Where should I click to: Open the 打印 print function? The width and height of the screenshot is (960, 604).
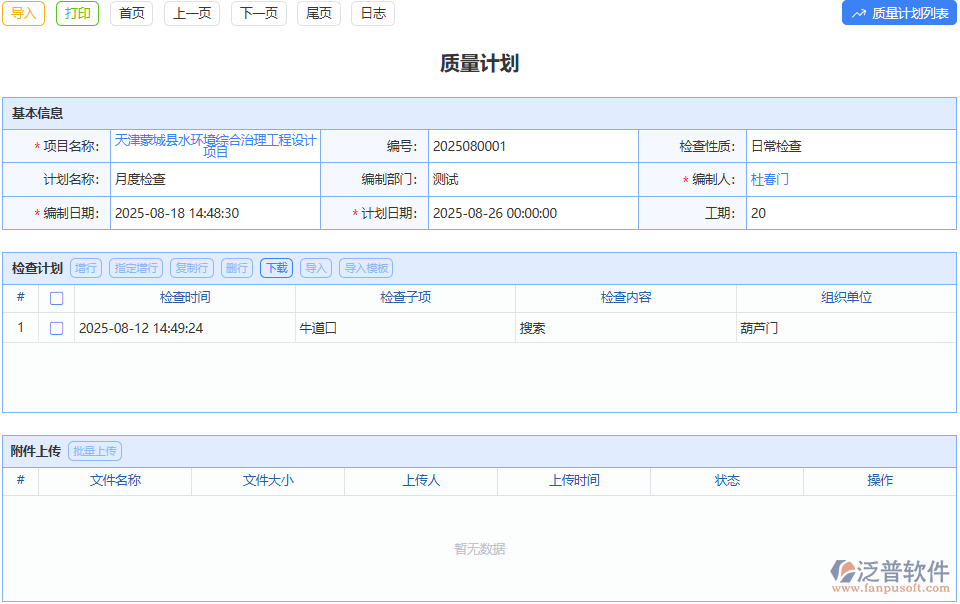point(77,14)
